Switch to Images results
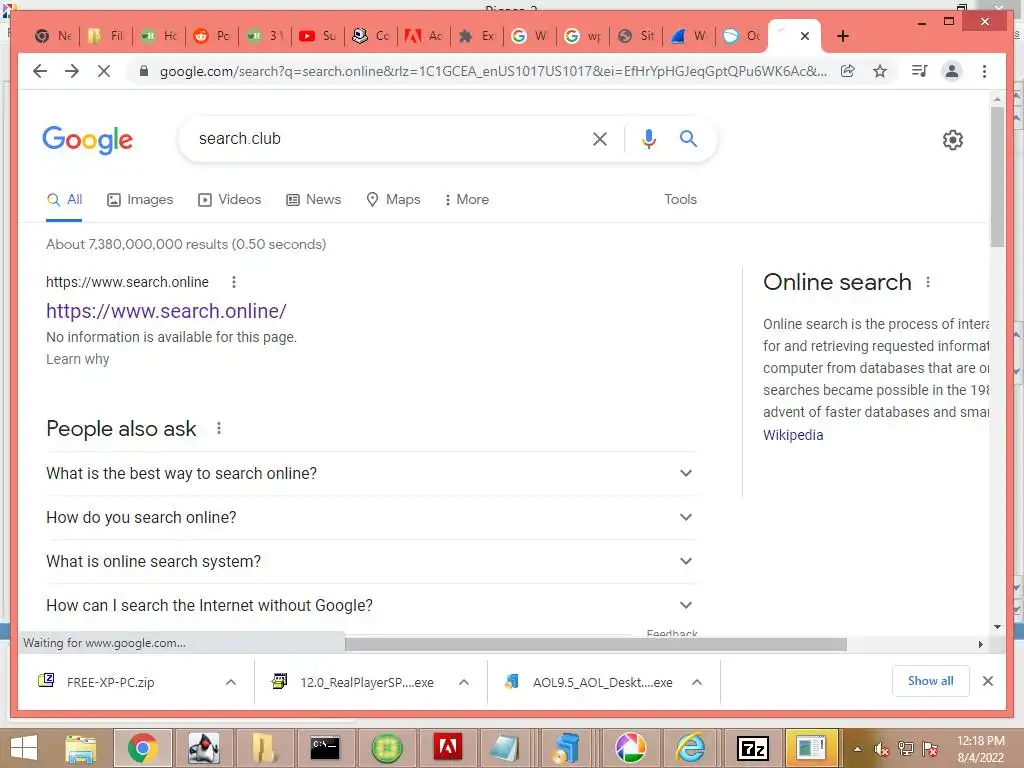The height and width of the screenshot is (768, 1024). pyautogui.click(x=140, y=200)
